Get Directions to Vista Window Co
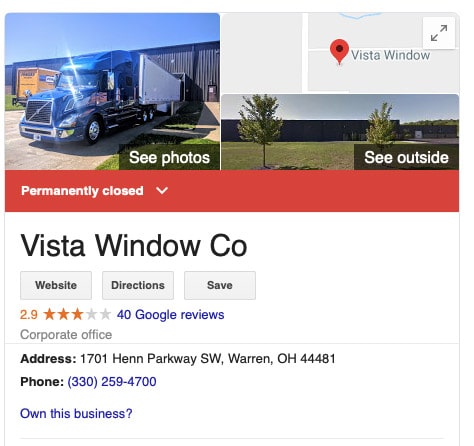This screenshot has width=474, height=446. pos(138,285)
